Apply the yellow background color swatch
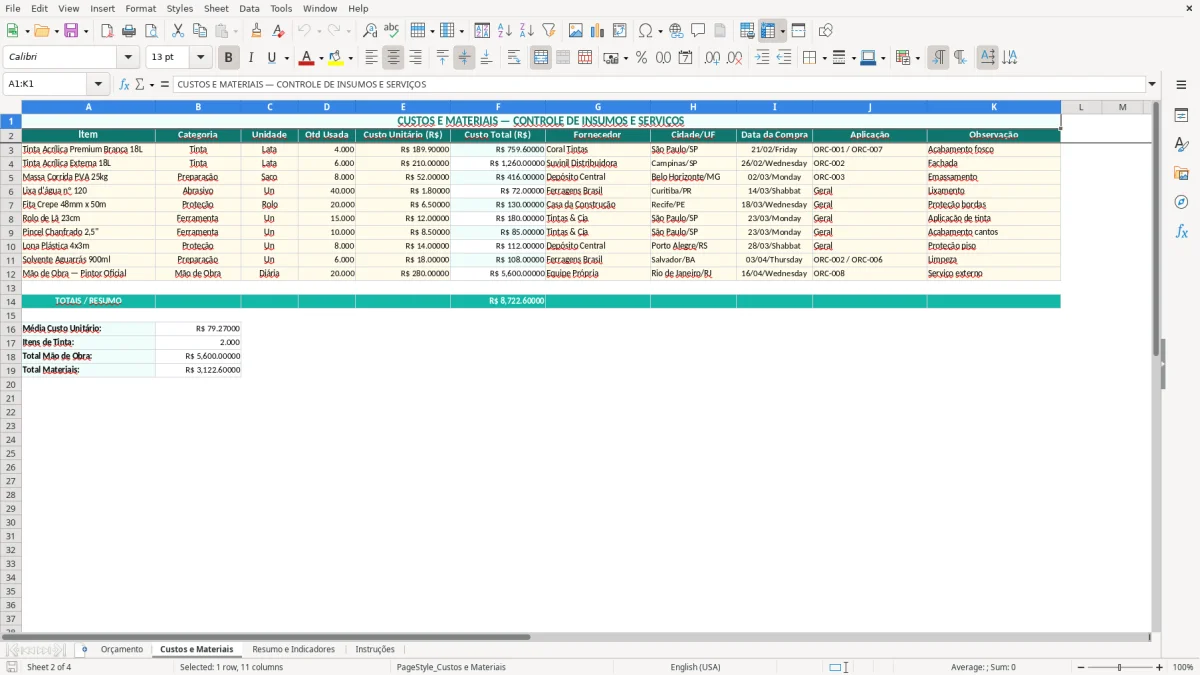 pos(336,58)
